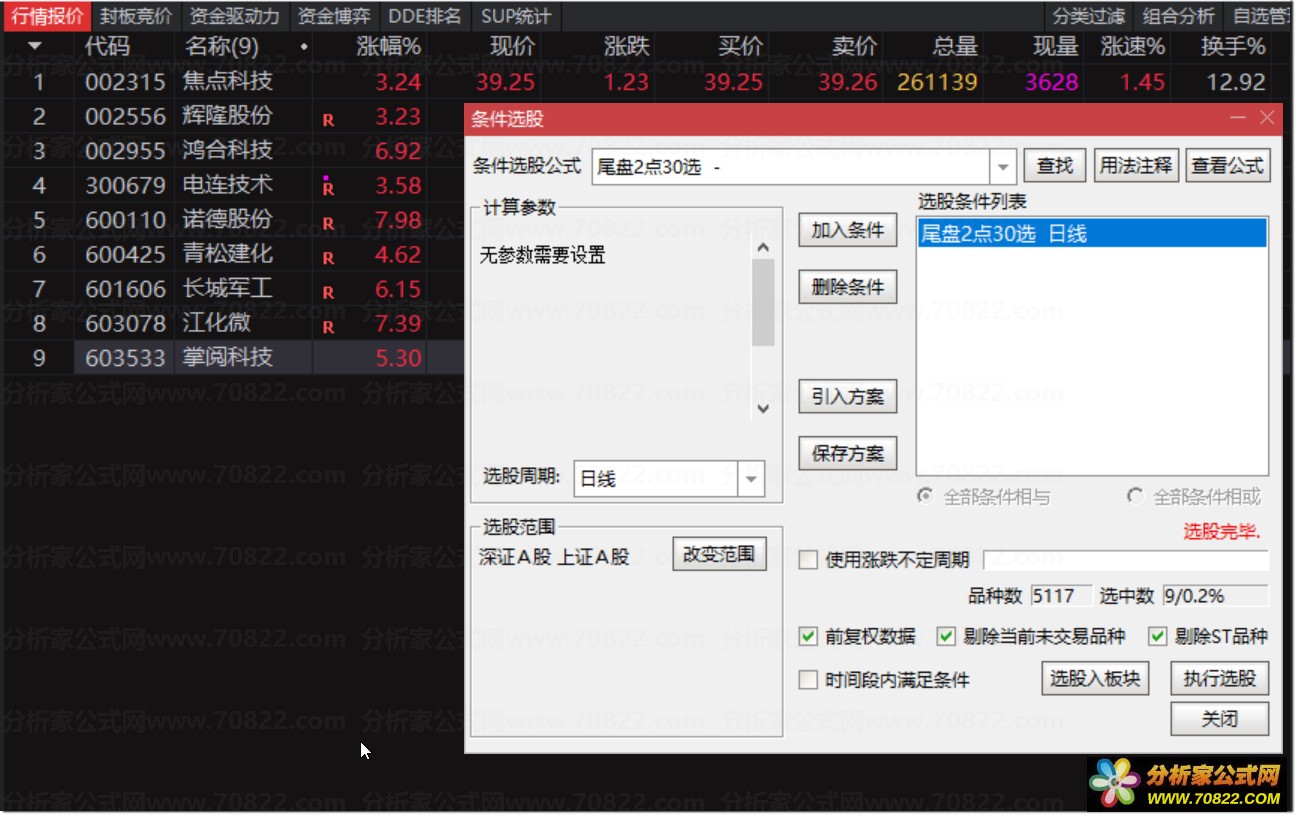Click the 计算参数 scrollbar thumb
This screenshot has height=815, width=1297.
point(763,303)
